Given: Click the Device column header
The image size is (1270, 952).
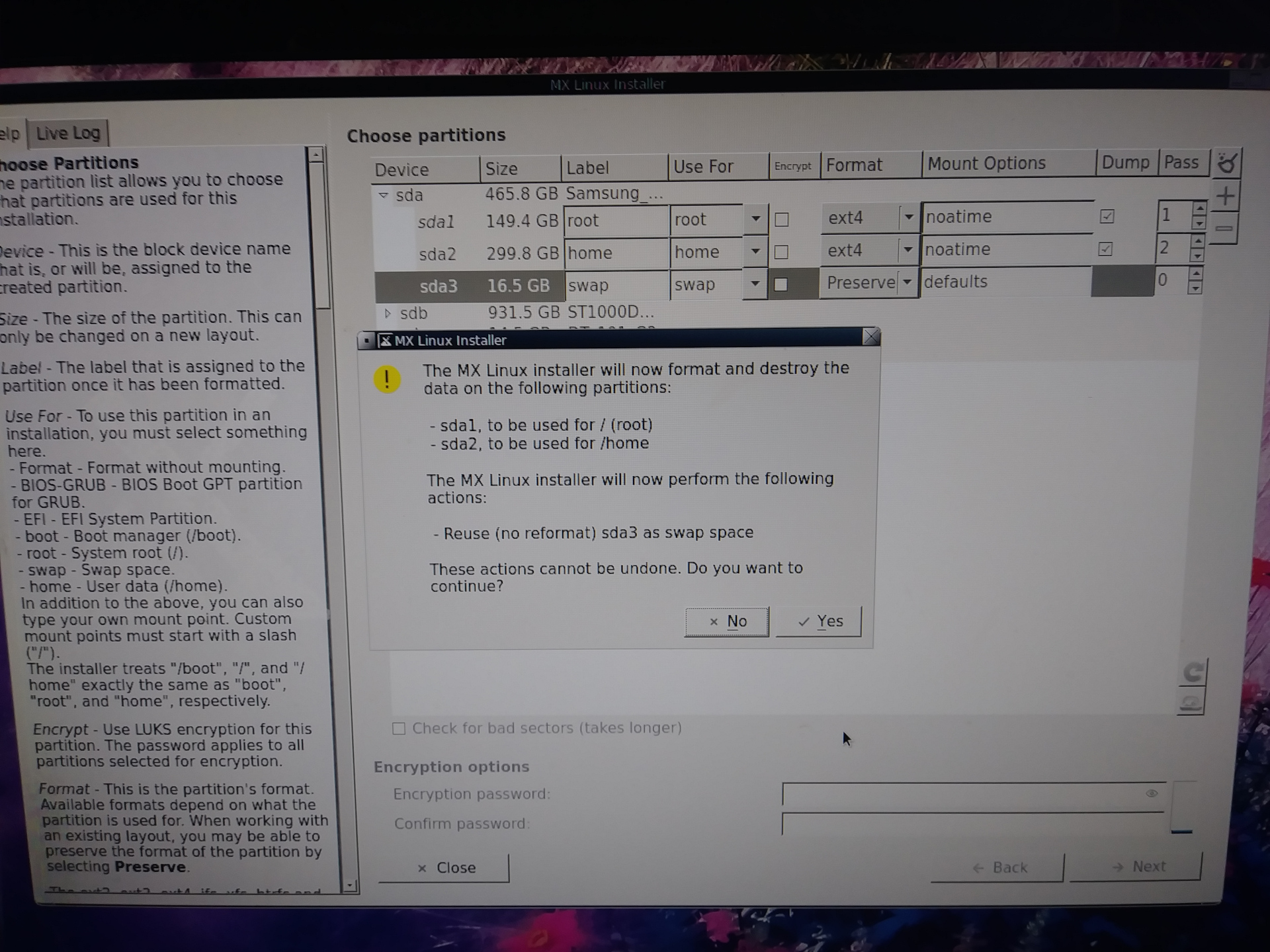Looking at the screenshot, I should click(x=425, y=169).
